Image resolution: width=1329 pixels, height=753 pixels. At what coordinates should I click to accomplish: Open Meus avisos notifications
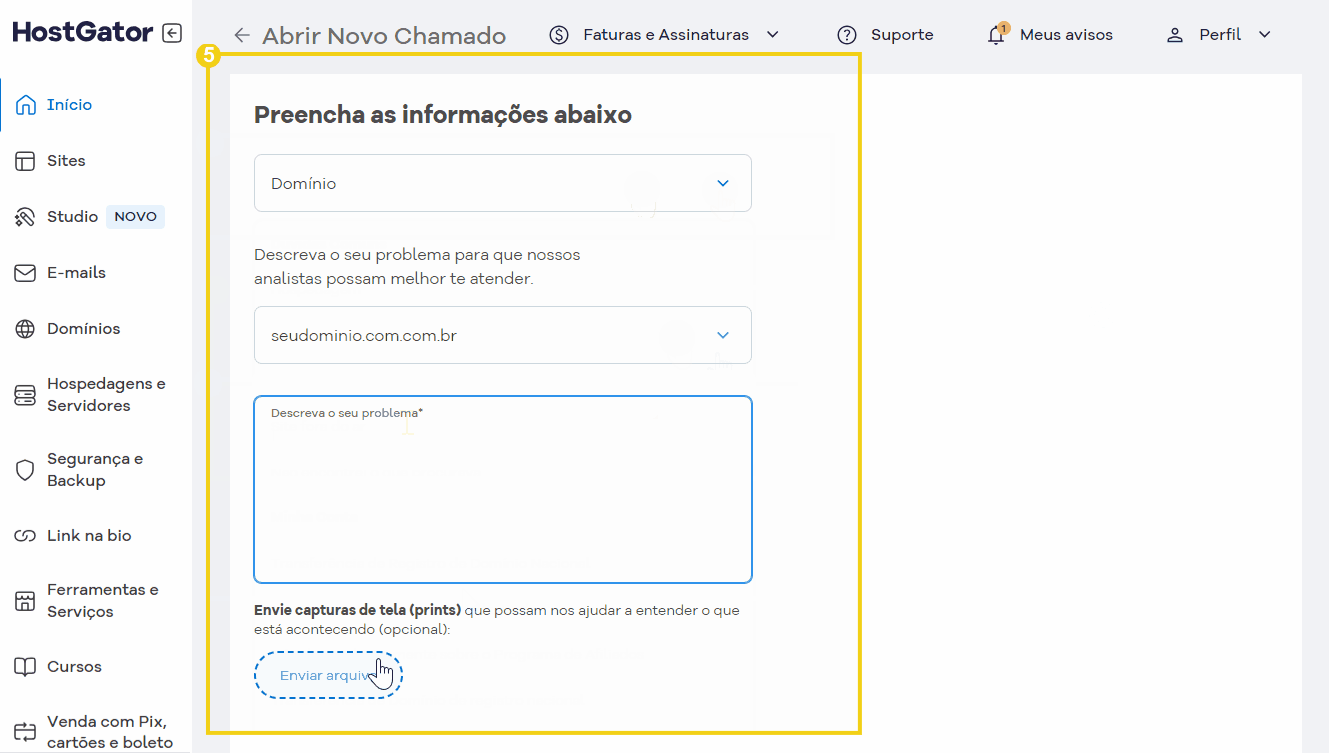[x=1066, y=35]
